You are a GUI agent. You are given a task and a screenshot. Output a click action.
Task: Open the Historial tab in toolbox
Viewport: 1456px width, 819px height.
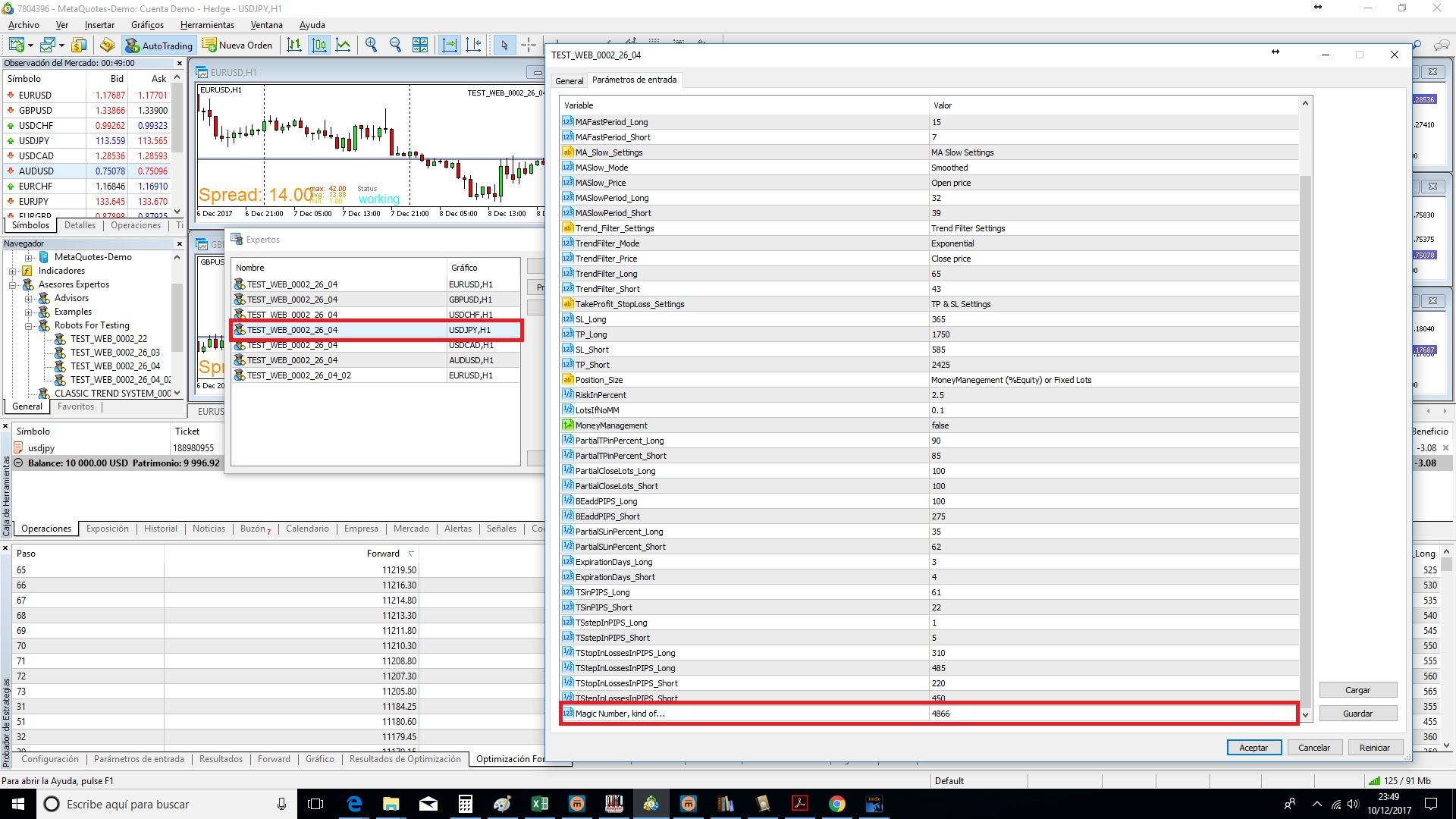(161, 529)
